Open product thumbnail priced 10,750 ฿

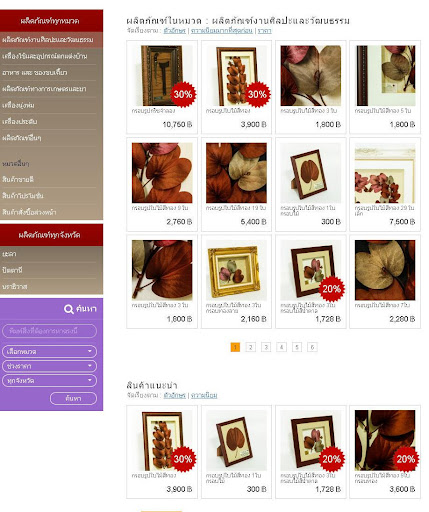[x=162, y=76]
